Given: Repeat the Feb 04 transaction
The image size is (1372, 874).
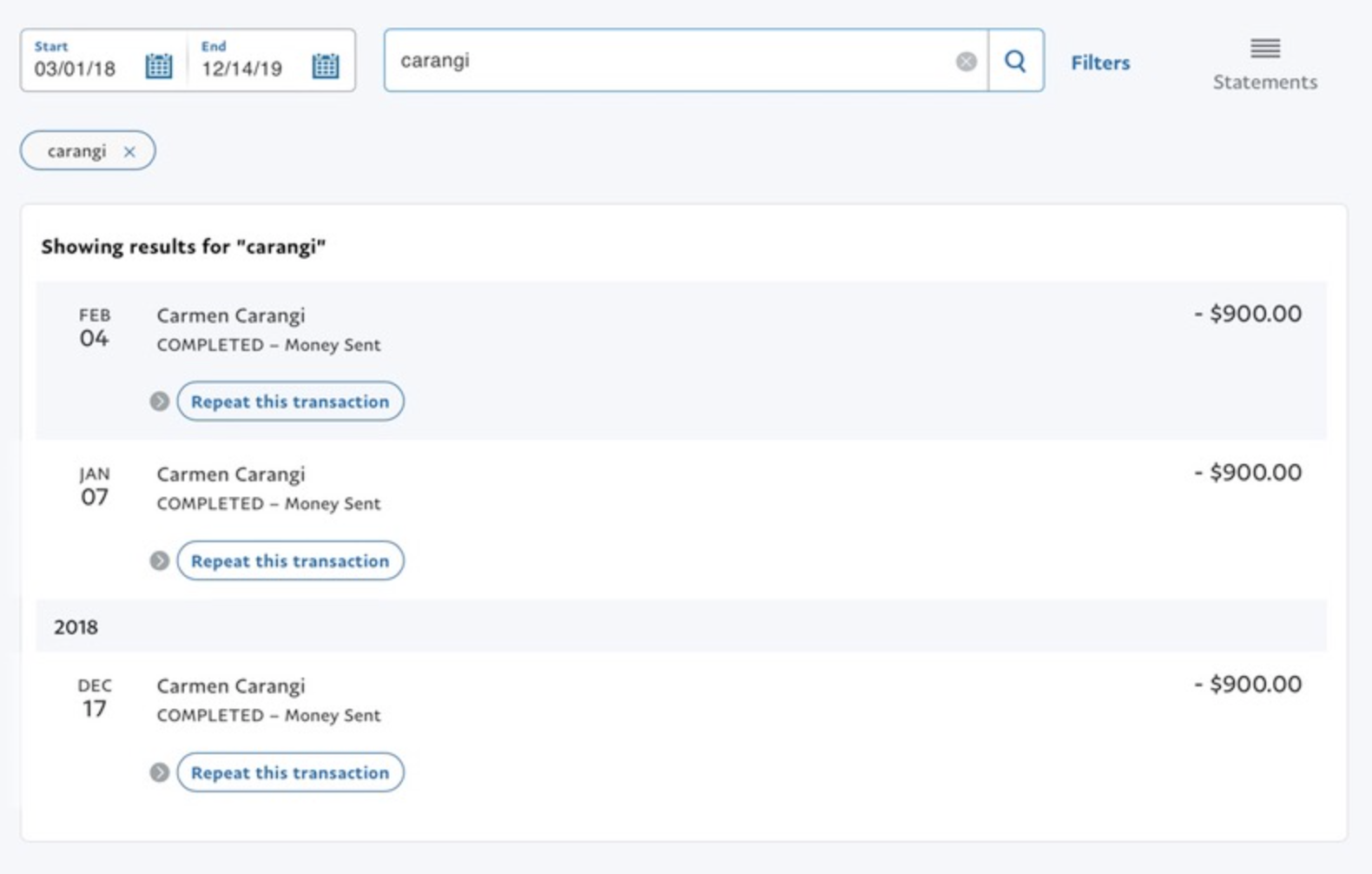Looking at the screenshot, I should click(x=290, y=401).
